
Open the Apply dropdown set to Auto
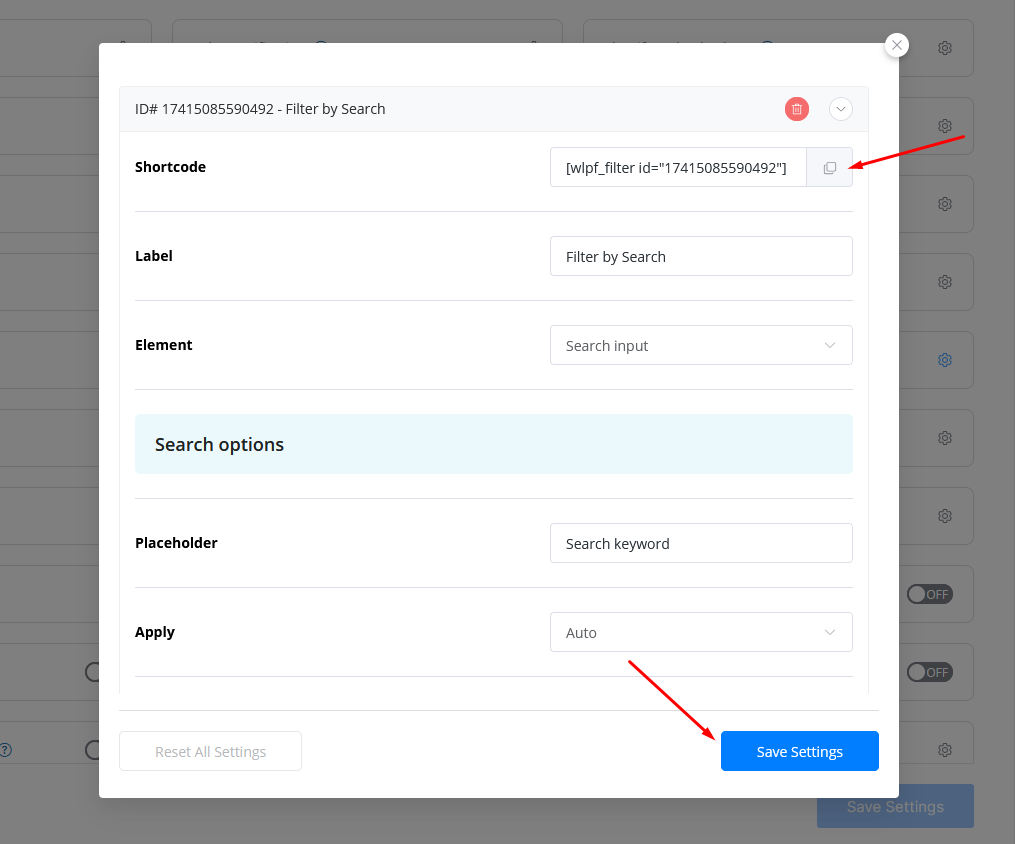[701, 633]
